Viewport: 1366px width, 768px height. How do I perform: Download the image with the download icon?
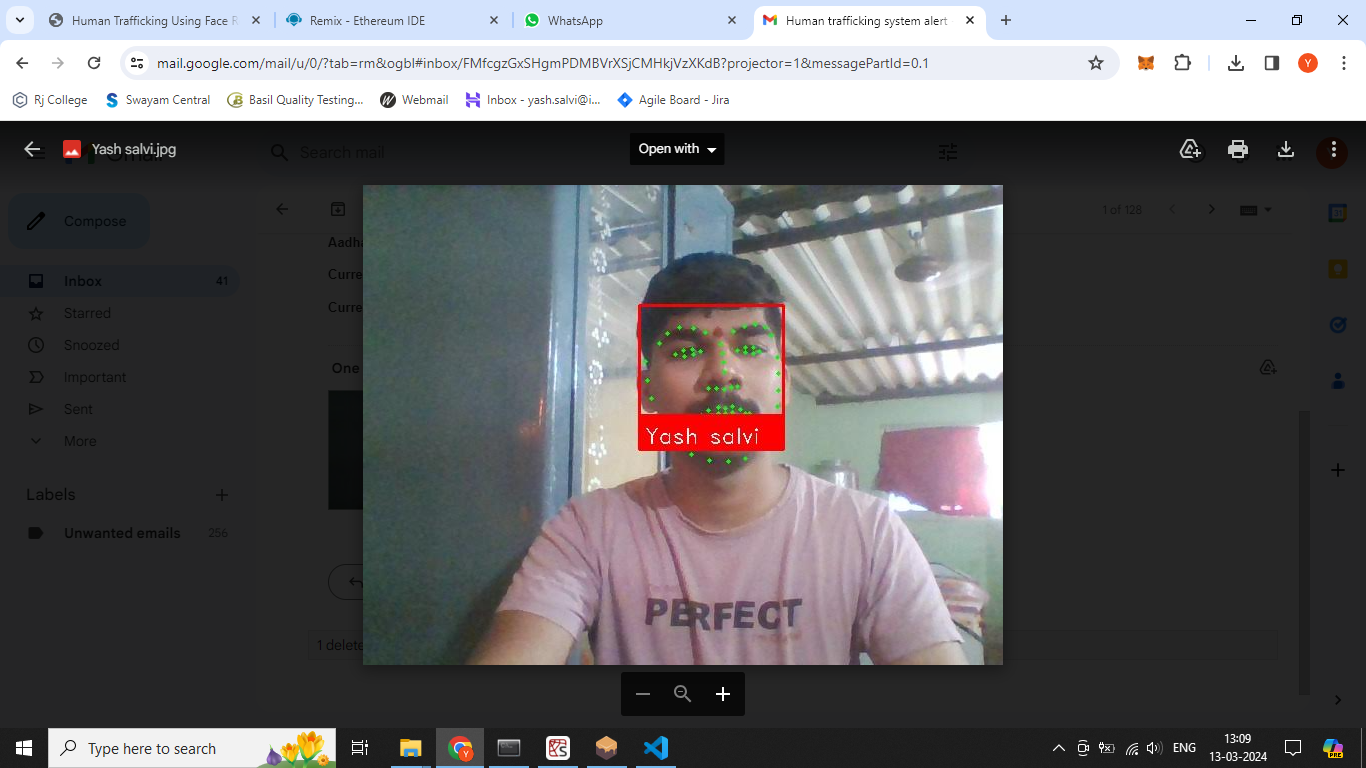click(x=1286, y=150)
